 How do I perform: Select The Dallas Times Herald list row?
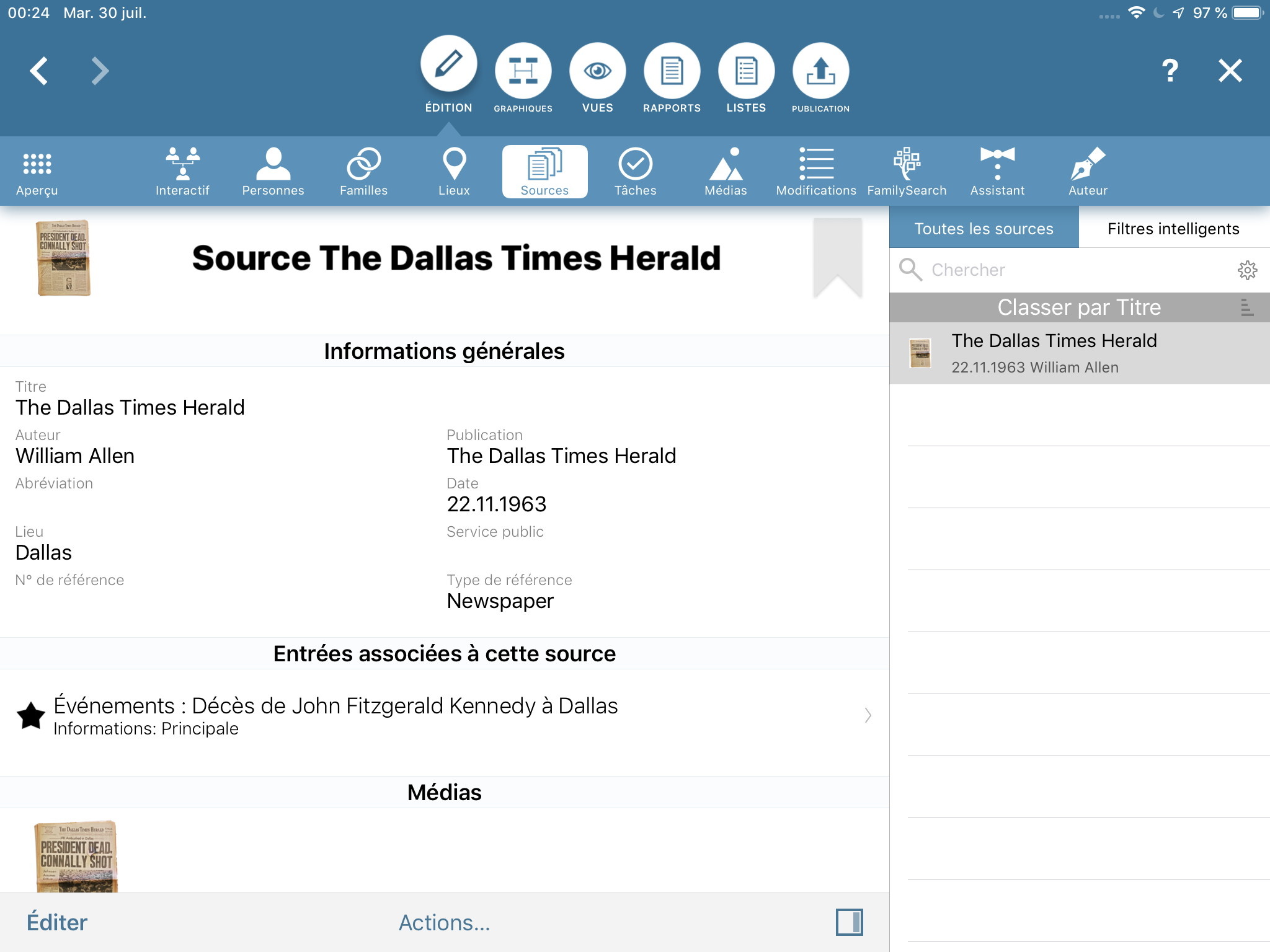1080,353
